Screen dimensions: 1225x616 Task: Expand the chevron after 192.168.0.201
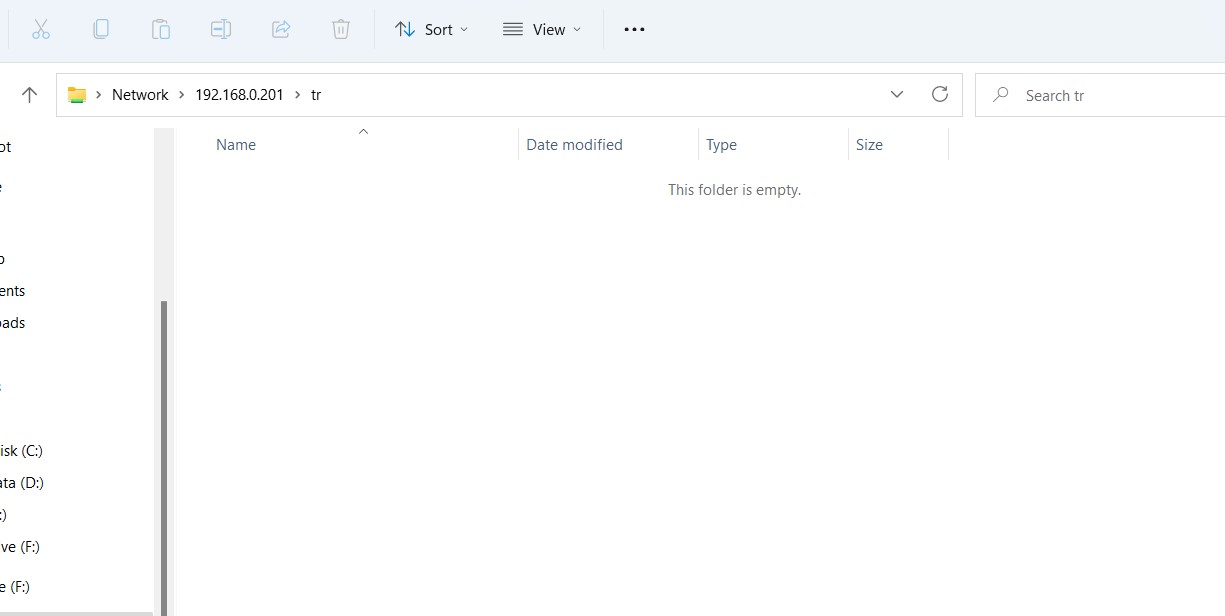point(297,95)
